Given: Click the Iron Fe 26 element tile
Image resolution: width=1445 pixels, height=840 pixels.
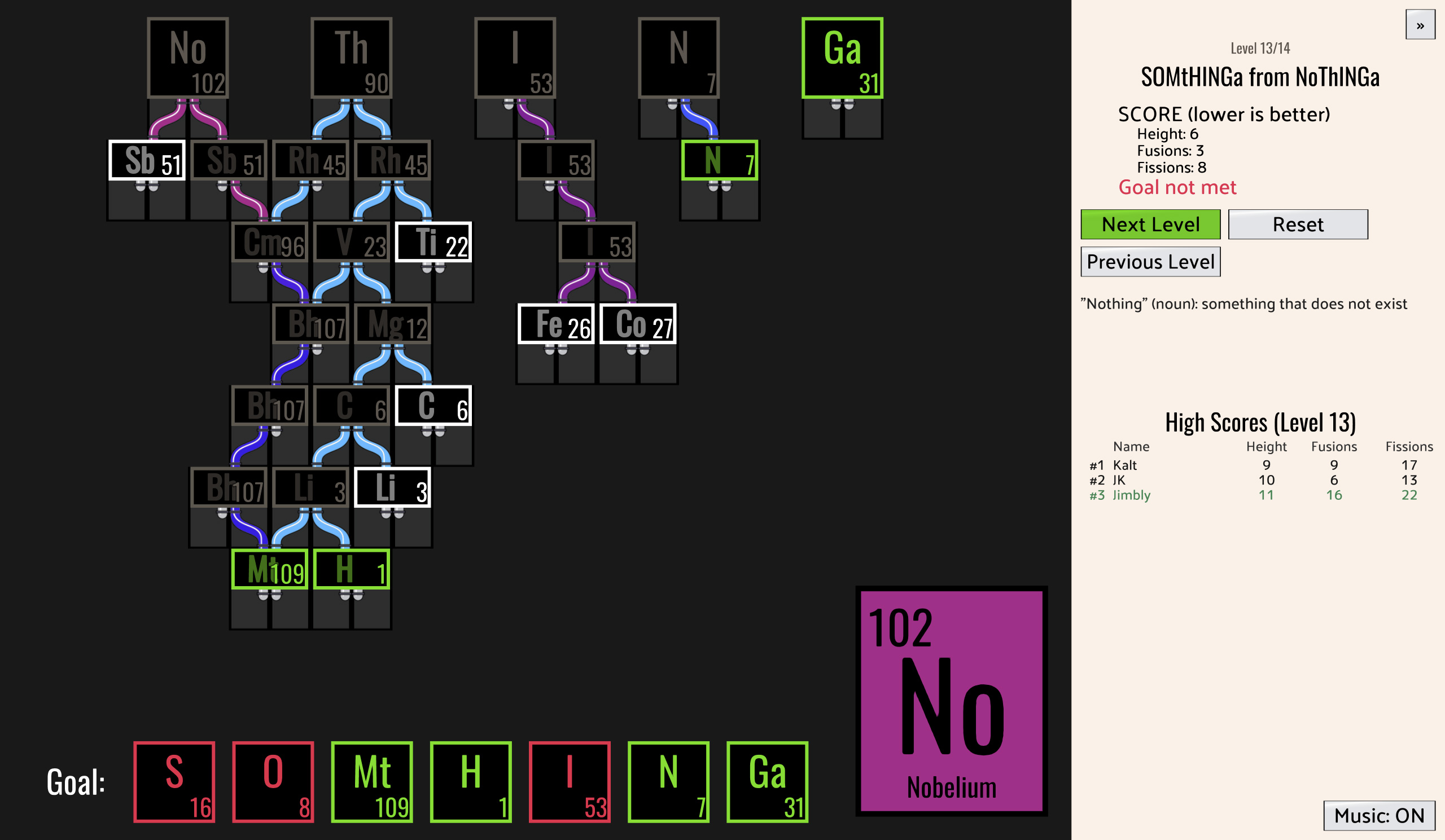Looking at the screenshot, I should coord(555,324).
